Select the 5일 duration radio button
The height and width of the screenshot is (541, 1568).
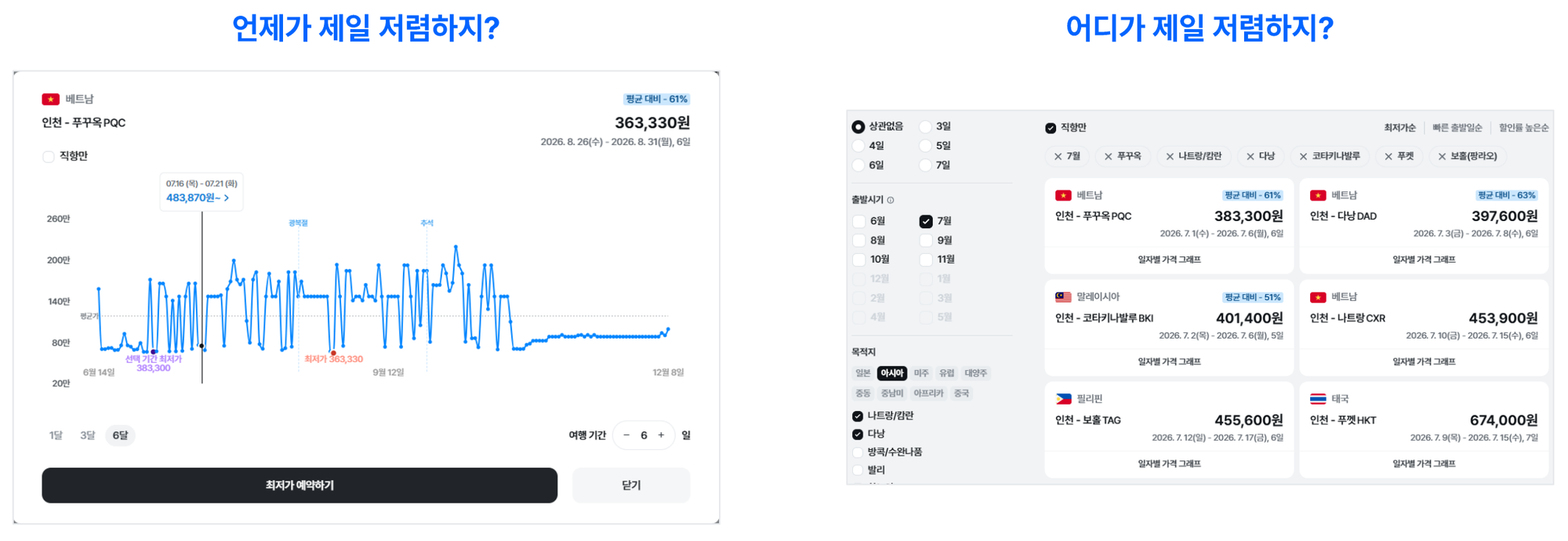925,146
